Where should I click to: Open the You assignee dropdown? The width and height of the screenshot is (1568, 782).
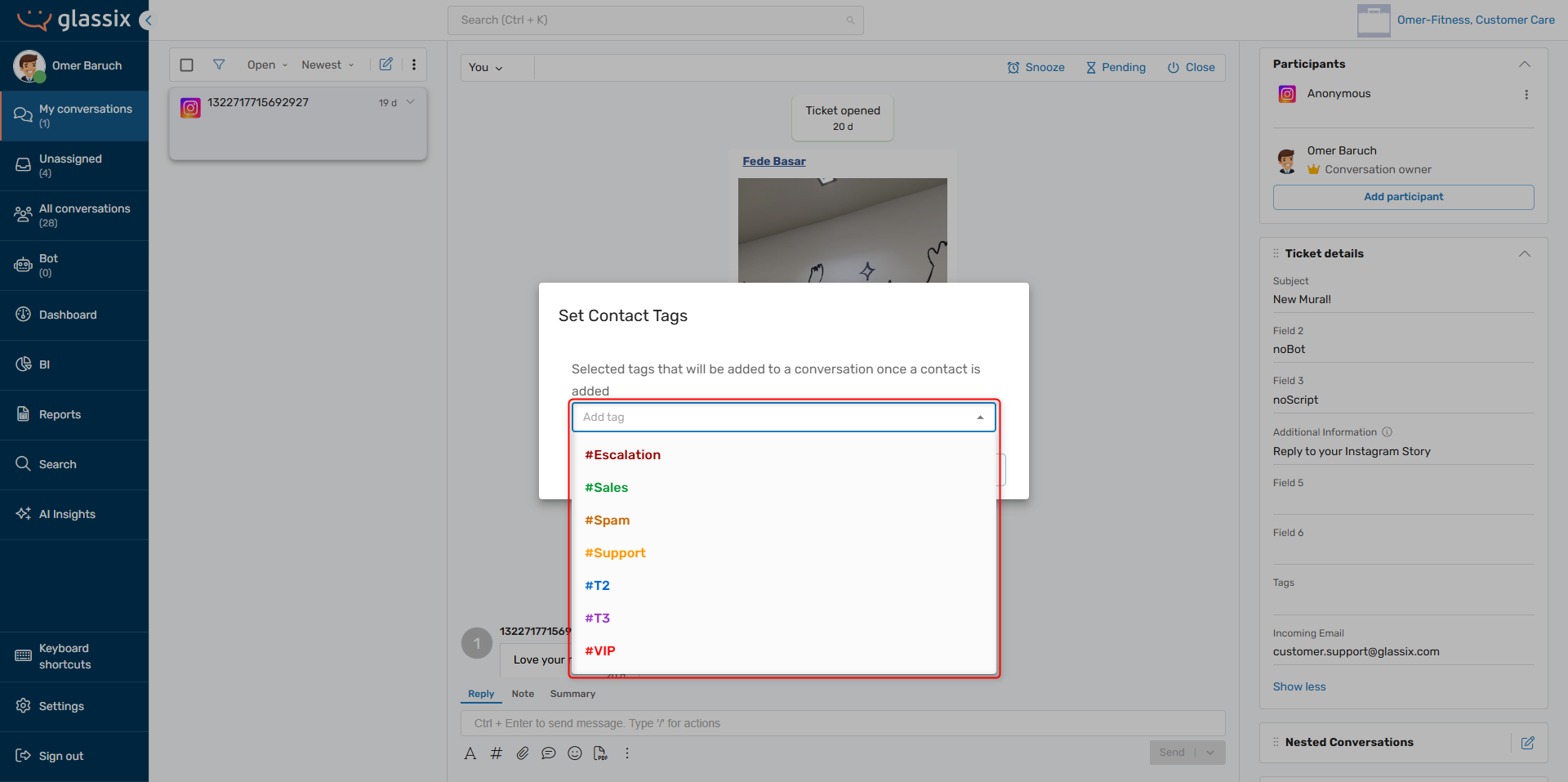click(x=486, y=68)
